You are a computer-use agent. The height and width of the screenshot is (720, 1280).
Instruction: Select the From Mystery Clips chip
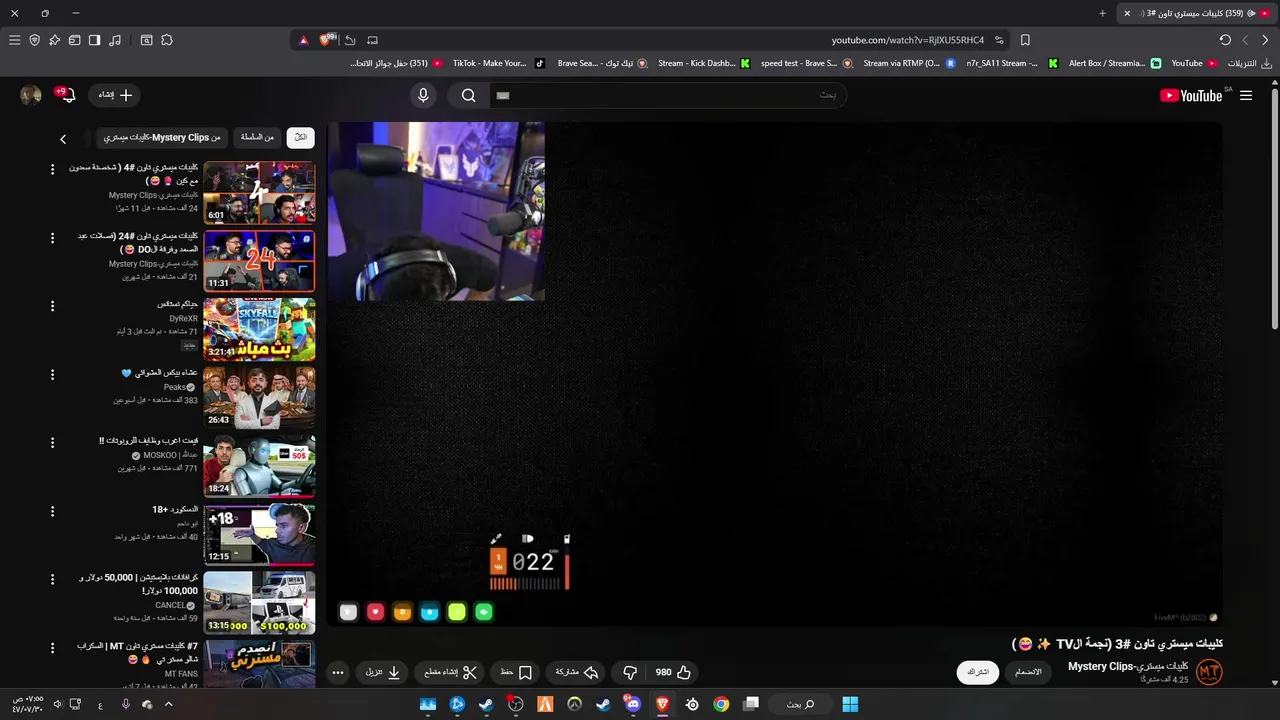point(162,137)
